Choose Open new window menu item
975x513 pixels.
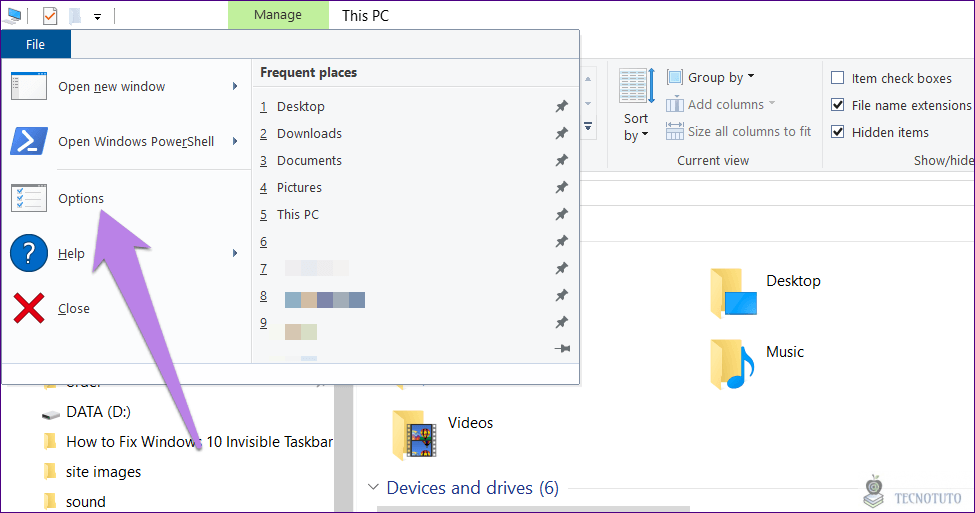[x=126, y=86]
